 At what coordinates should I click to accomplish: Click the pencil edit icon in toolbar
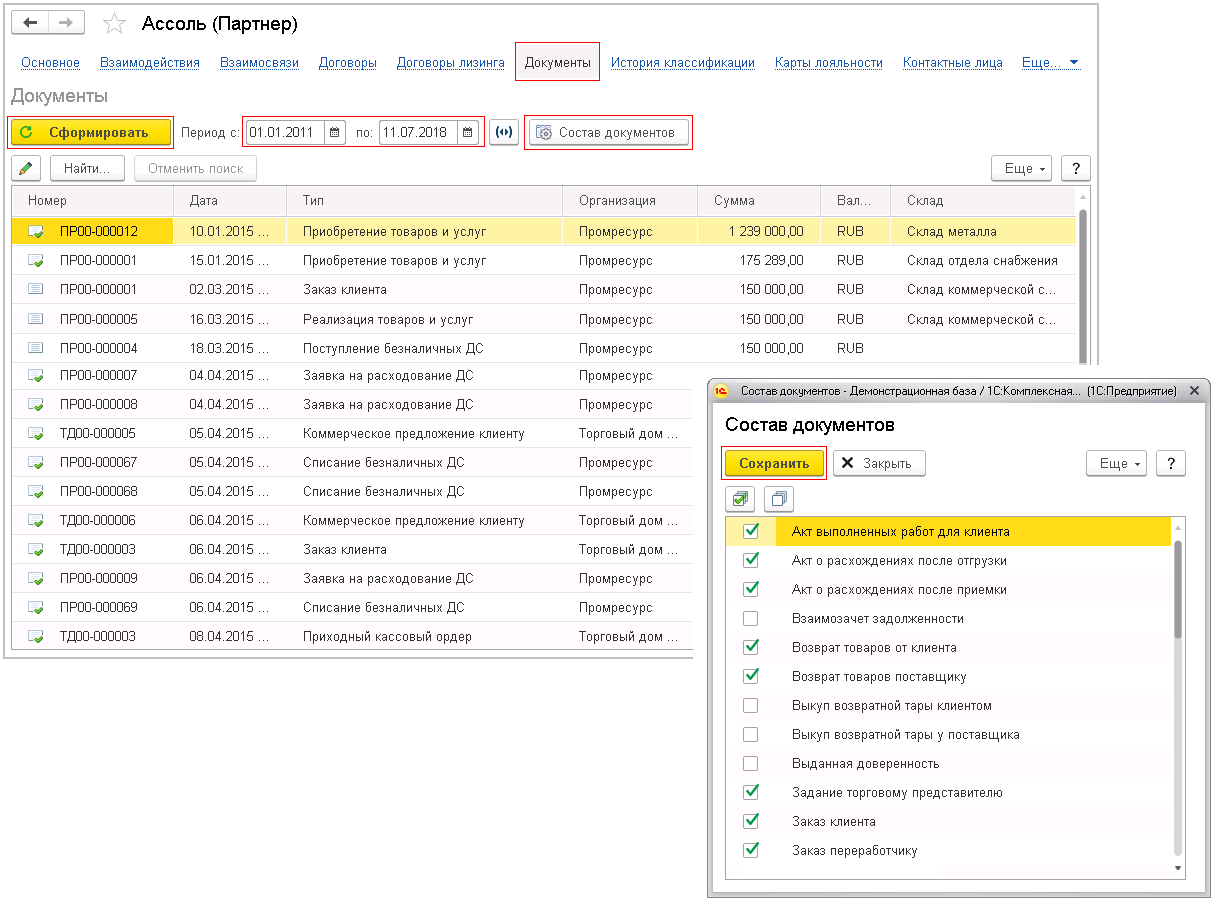pos(25,169)
